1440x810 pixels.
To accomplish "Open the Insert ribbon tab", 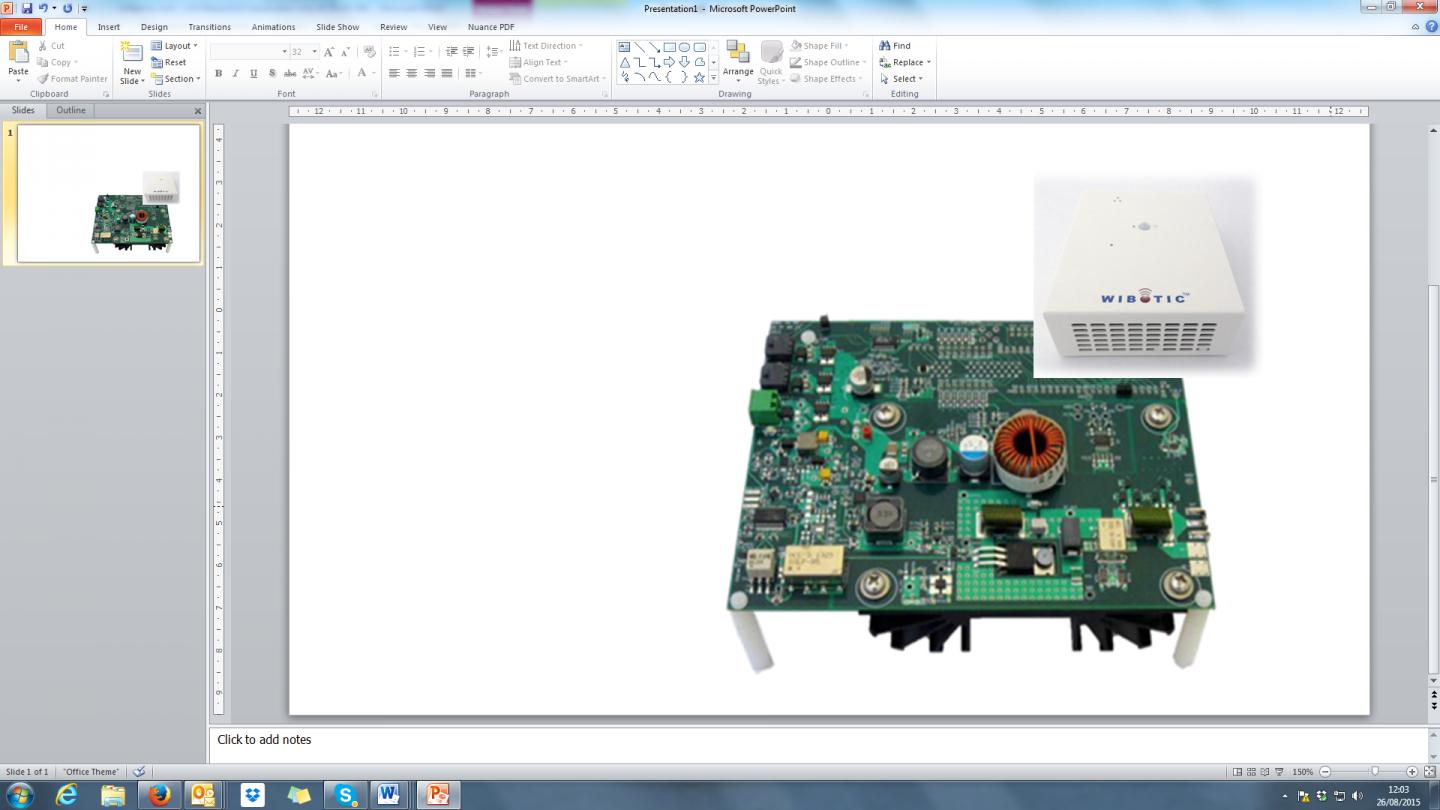I will [109, 27].
